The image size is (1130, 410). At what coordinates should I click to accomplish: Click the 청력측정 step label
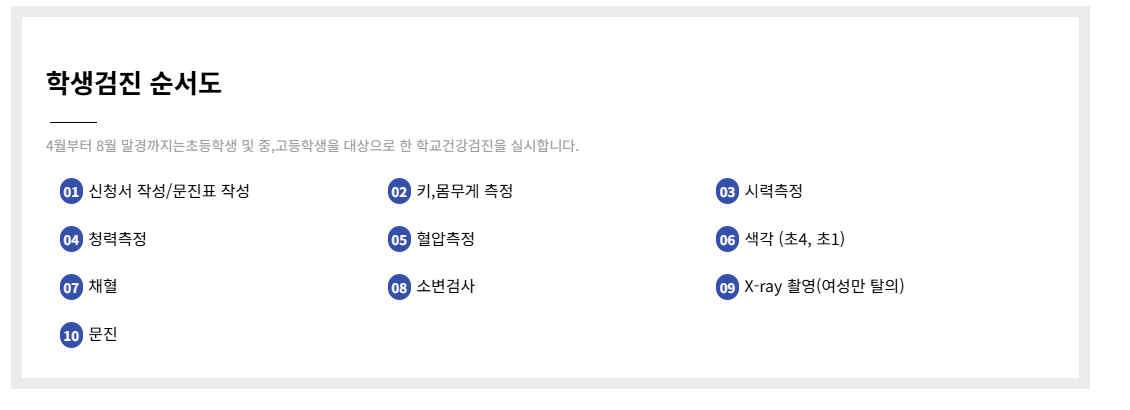118,239
